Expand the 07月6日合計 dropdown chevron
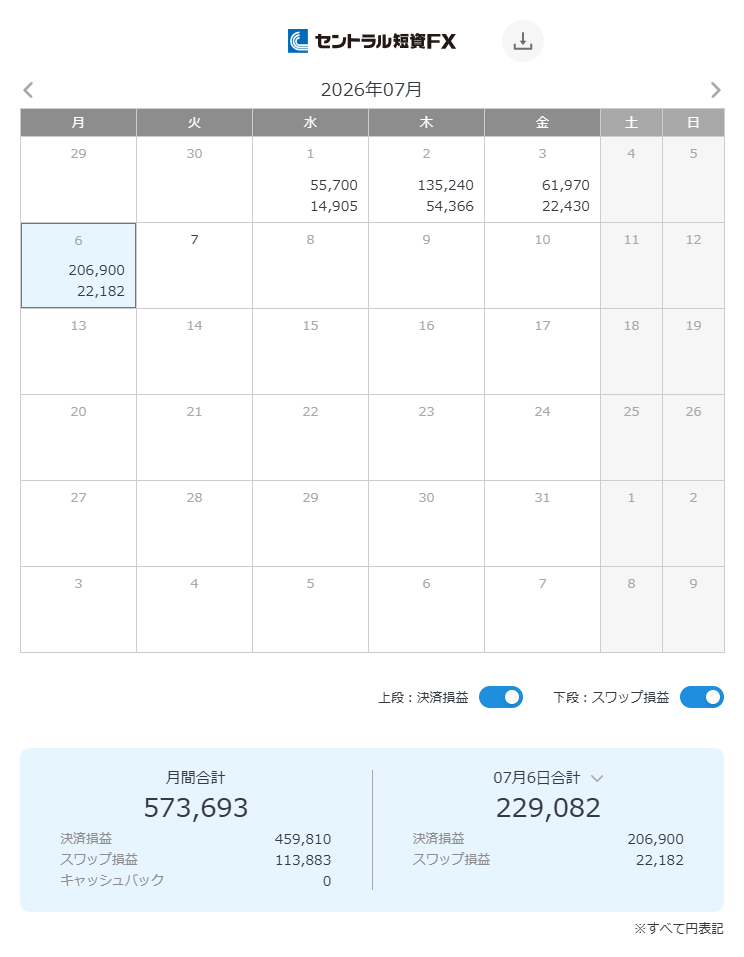 pyautogui.click(x=597, y=778)
